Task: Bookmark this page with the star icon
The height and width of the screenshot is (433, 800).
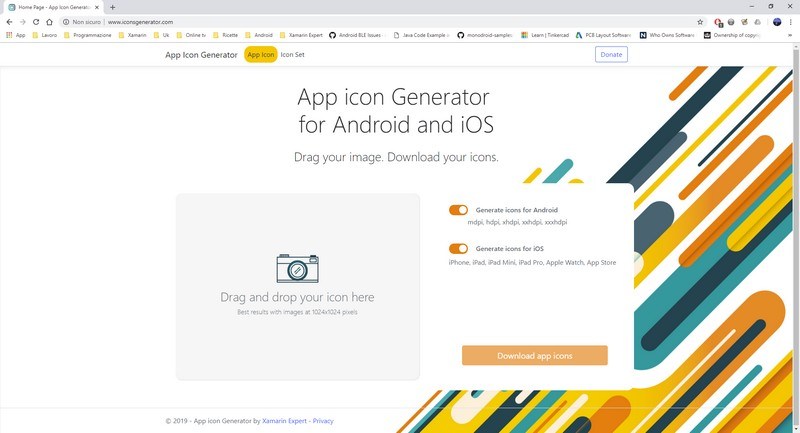Action: [x=700, y=22]
